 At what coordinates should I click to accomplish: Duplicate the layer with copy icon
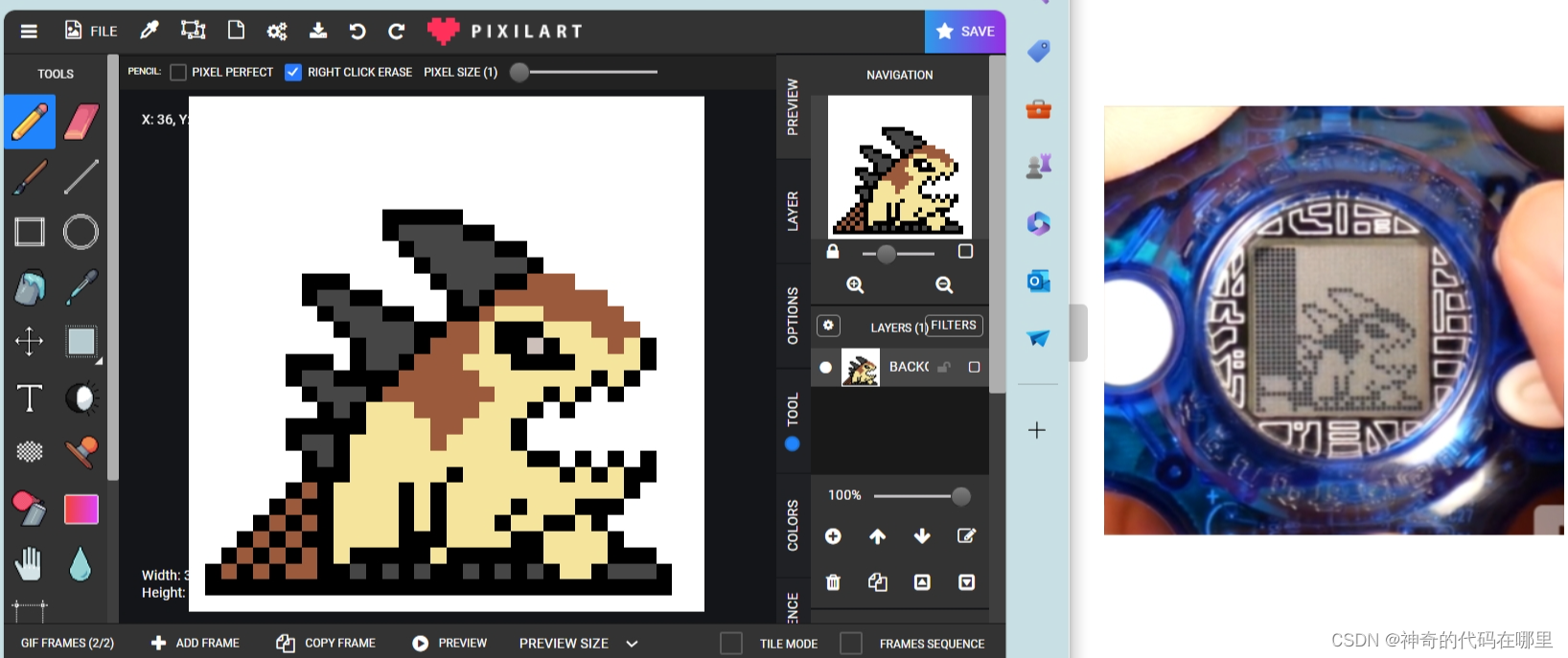coord(878,582)
